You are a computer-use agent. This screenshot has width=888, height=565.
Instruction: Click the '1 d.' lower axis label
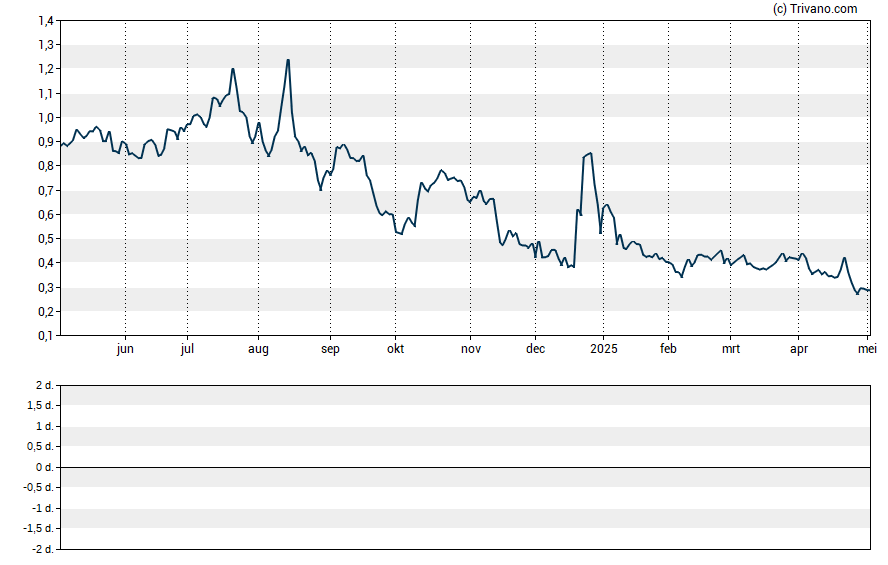point(45,426)
